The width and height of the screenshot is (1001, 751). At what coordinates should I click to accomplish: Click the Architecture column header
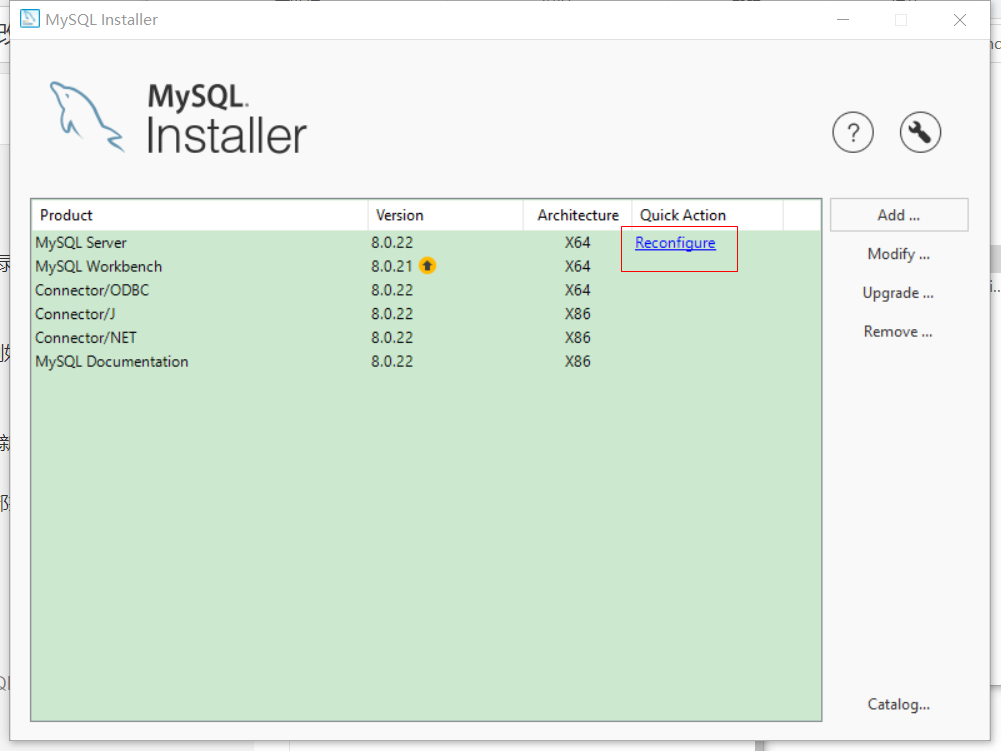click(576, 214)
